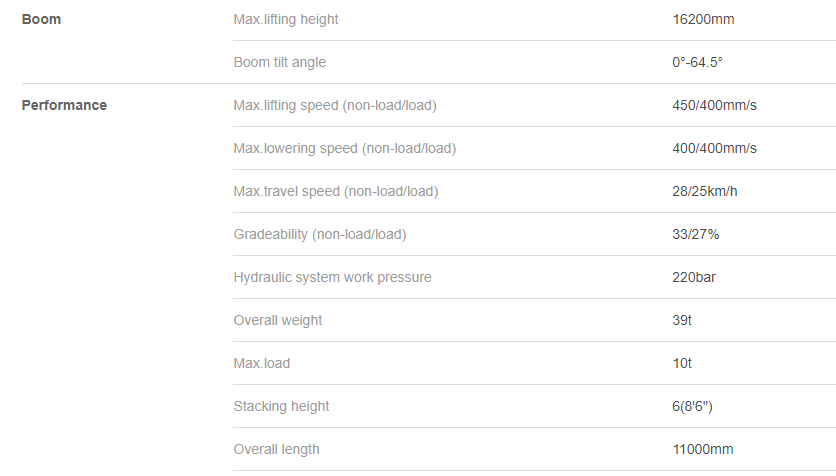Click the 220bar pressure value
The height and width of the screenshot is (476, 836).
tap(694, 277)
